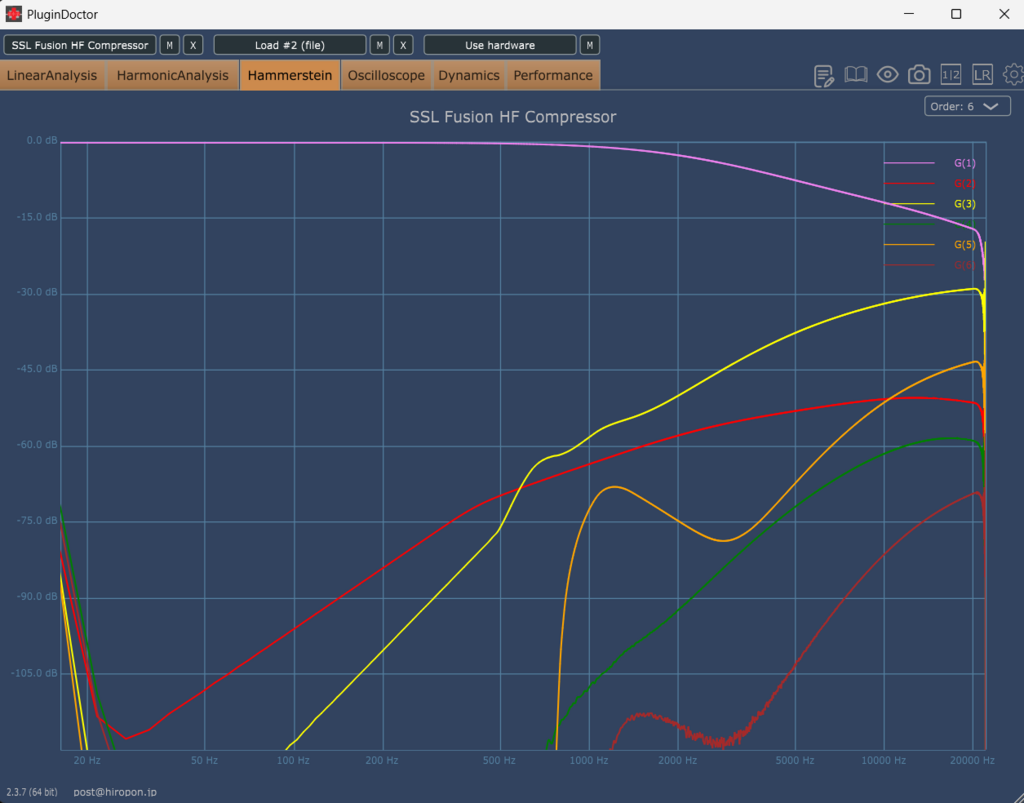This screenshot has width=1024, height=803.
Task: Toggle the G(5) legend label
Action: click(x=965, y=245)
